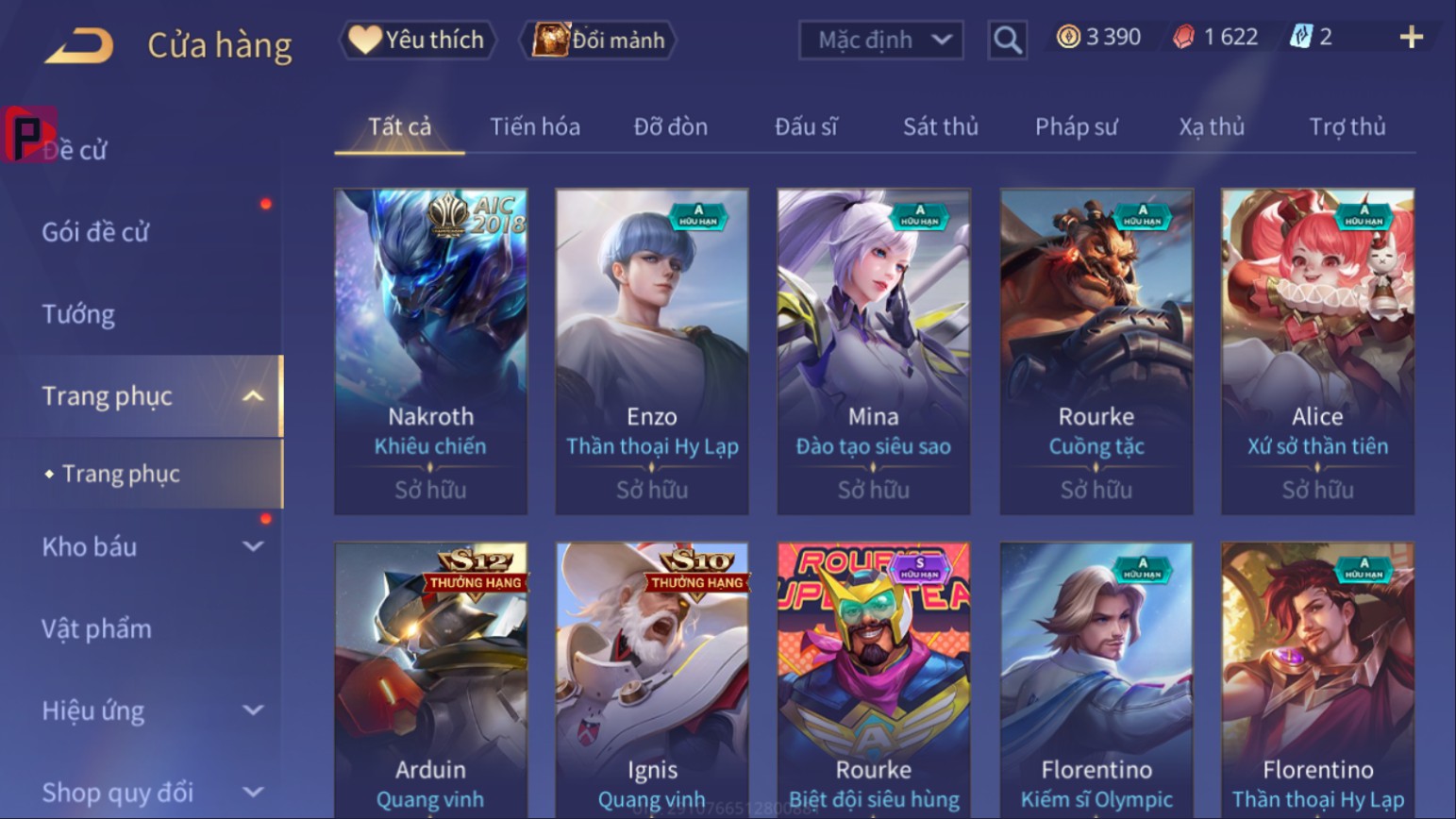
Task: Open Gói đề cử in sidebar
Action: point(95,232)
